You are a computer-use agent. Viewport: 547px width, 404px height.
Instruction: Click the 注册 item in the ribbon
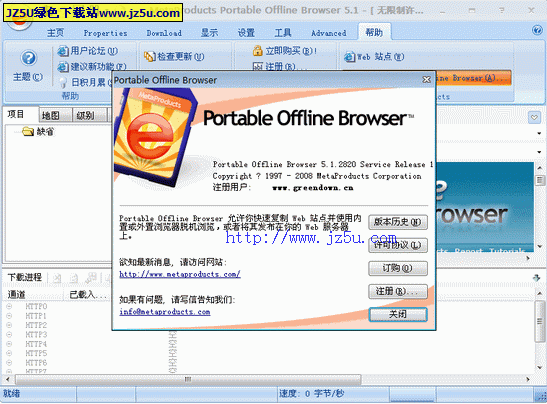[274, 66]
